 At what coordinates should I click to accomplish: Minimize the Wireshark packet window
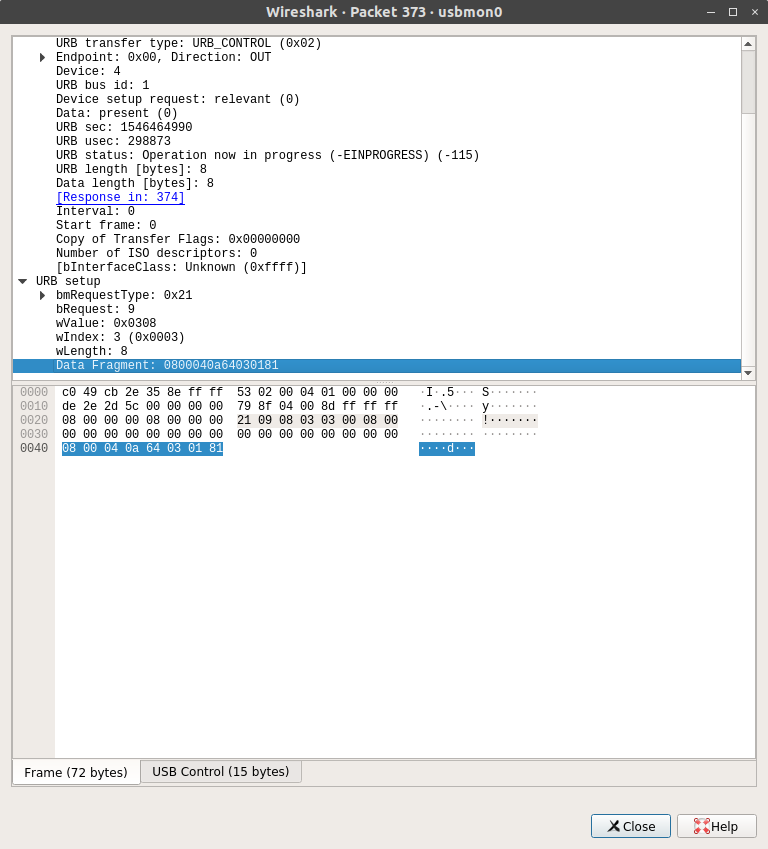point(711,12)
